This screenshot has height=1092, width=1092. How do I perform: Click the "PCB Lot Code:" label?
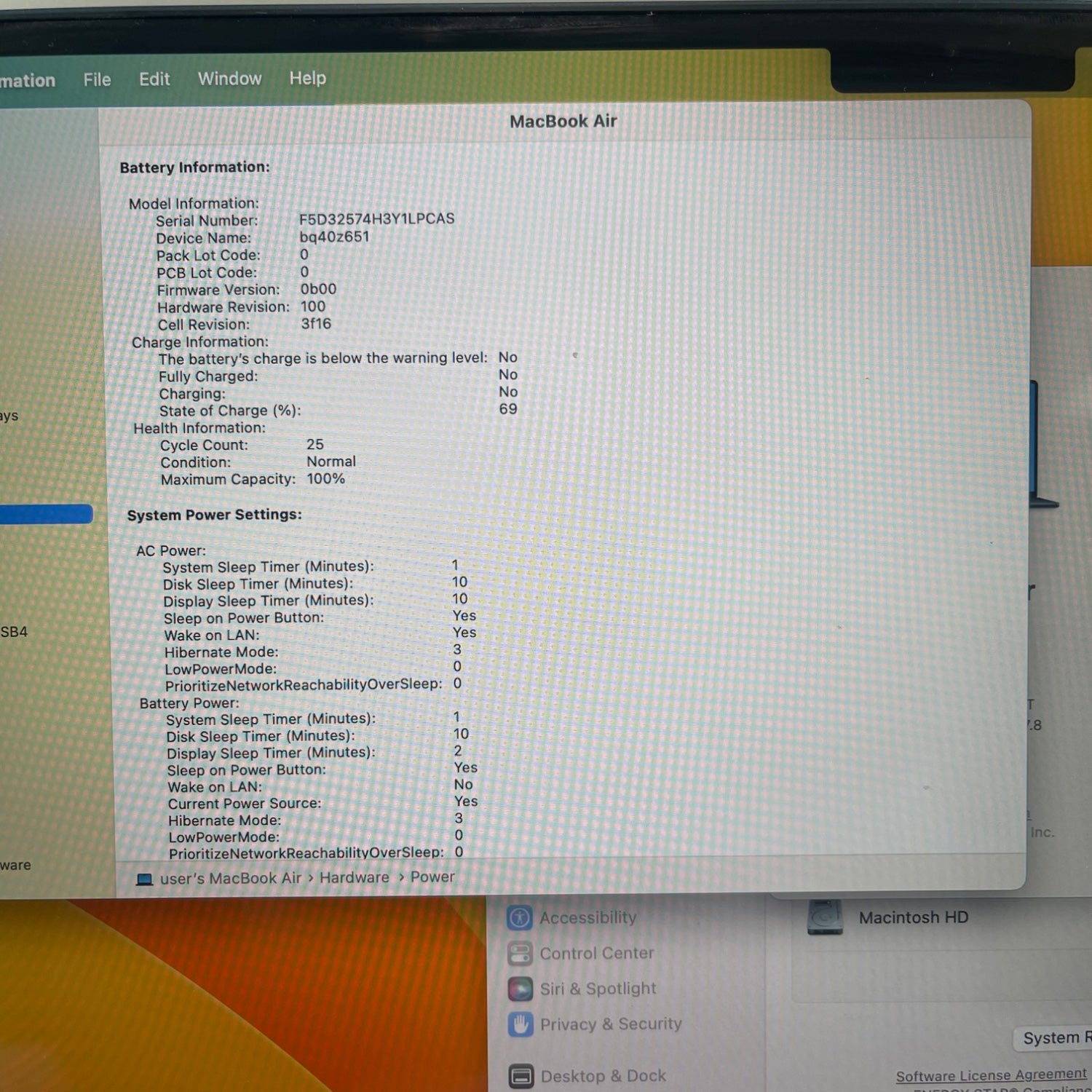click(207, 273)
